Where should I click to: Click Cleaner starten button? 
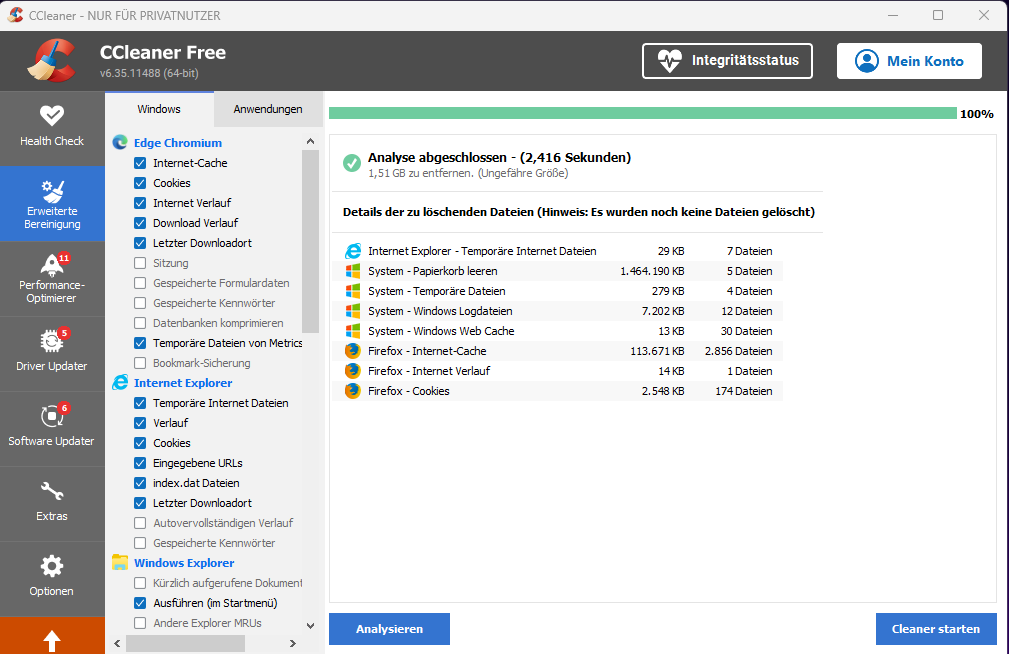click(x=936, y=629)
